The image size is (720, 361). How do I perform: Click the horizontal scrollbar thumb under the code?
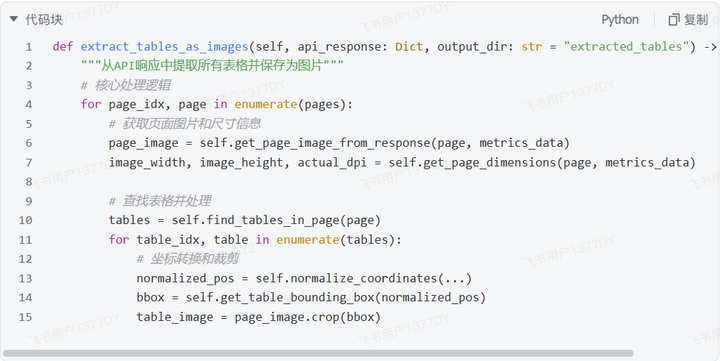318,353
